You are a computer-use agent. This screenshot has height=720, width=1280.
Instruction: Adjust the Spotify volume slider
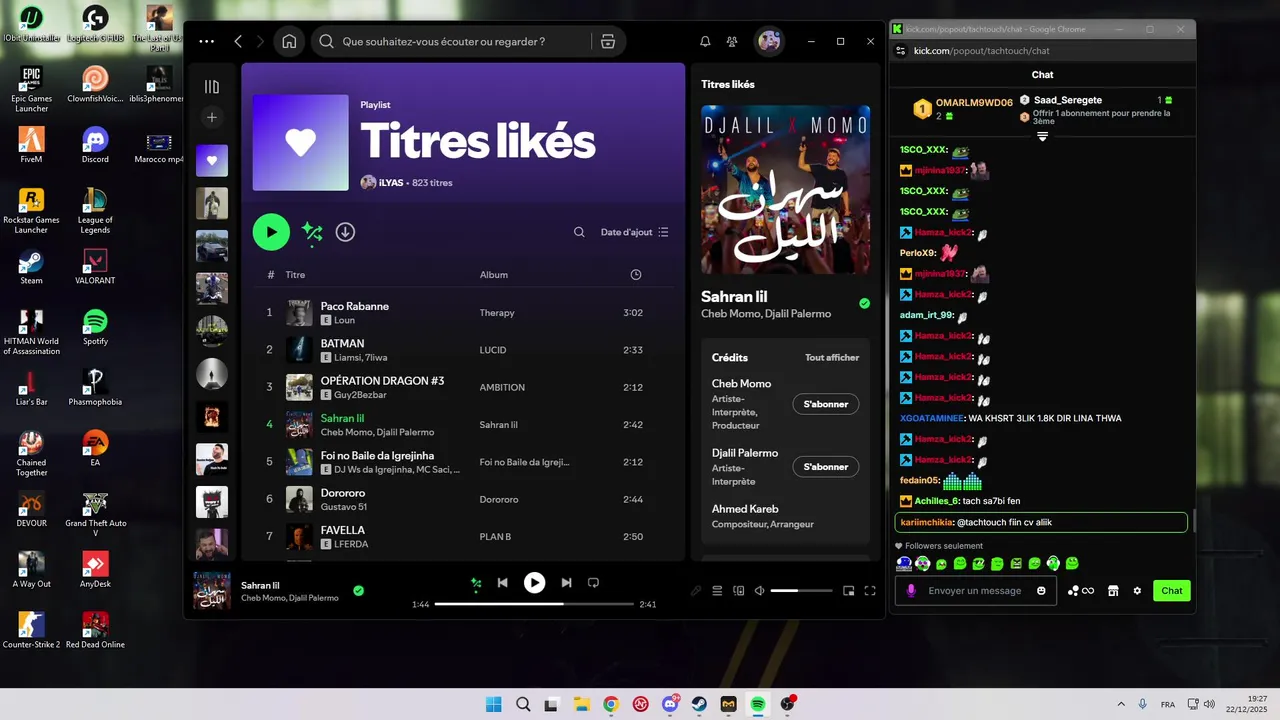point(801,591)
